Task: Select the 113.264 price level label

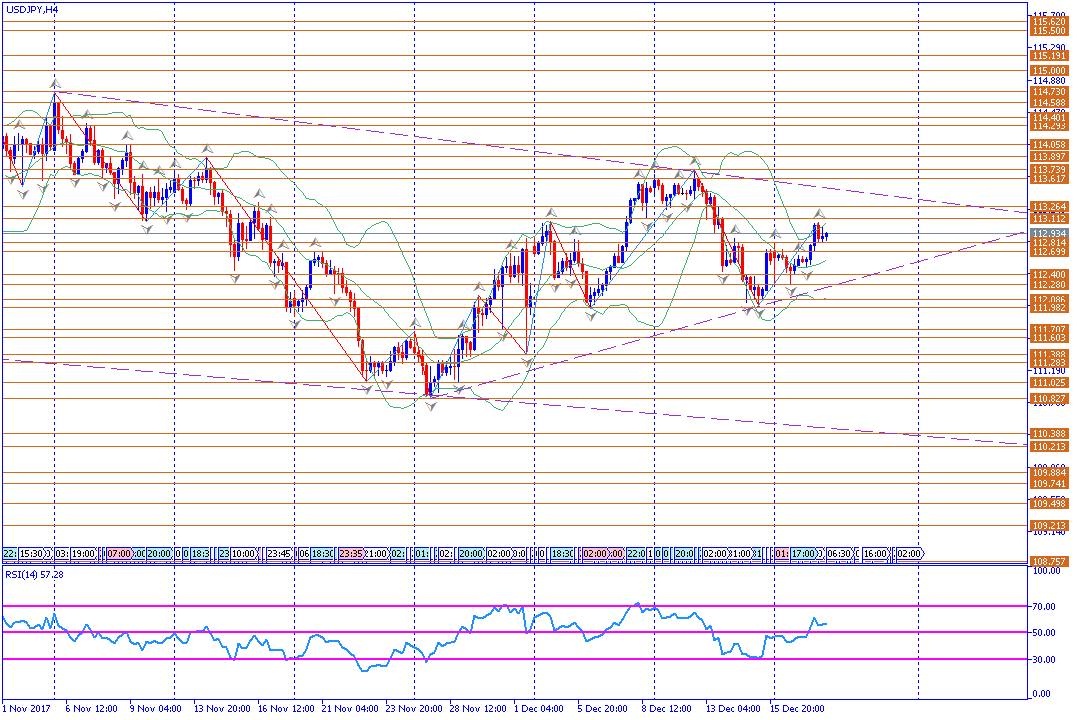Action: [x=1049, y=207]
